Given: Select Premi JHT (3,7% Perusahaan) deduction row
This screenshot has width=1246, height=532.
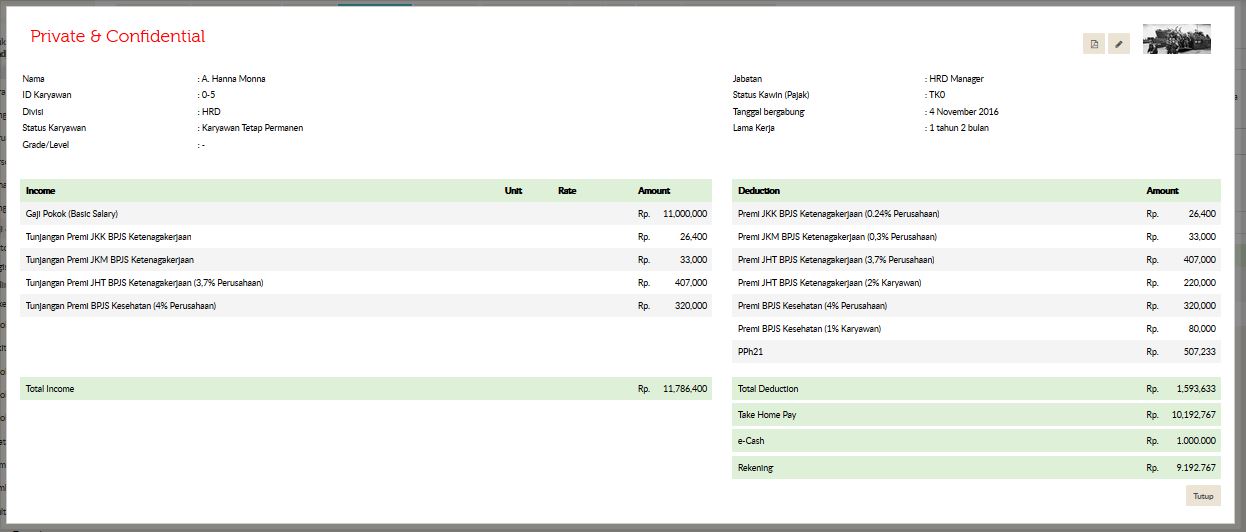Looking at the screenshot, I should coord(976,260).
